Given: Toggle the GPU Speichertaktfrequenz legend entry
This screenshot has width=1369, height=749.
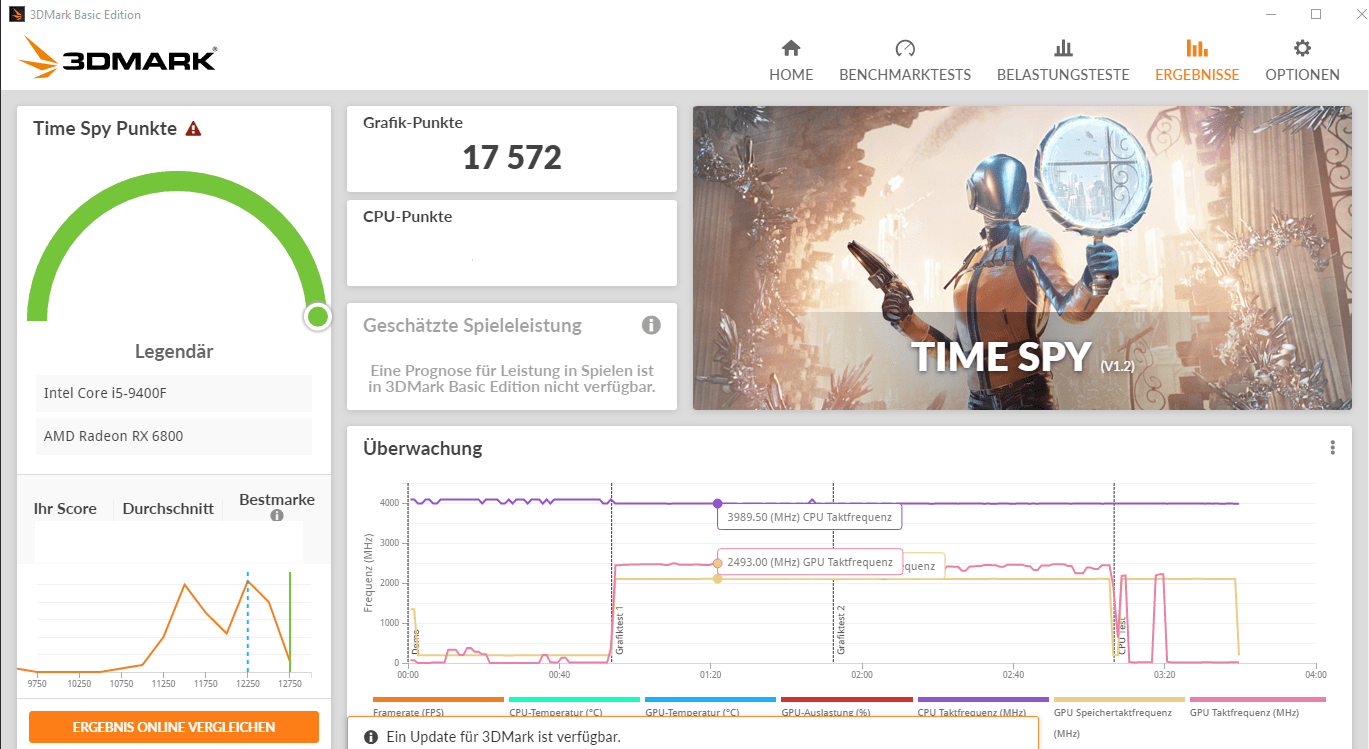Looking at the screenshot, I should [1119, 716].
